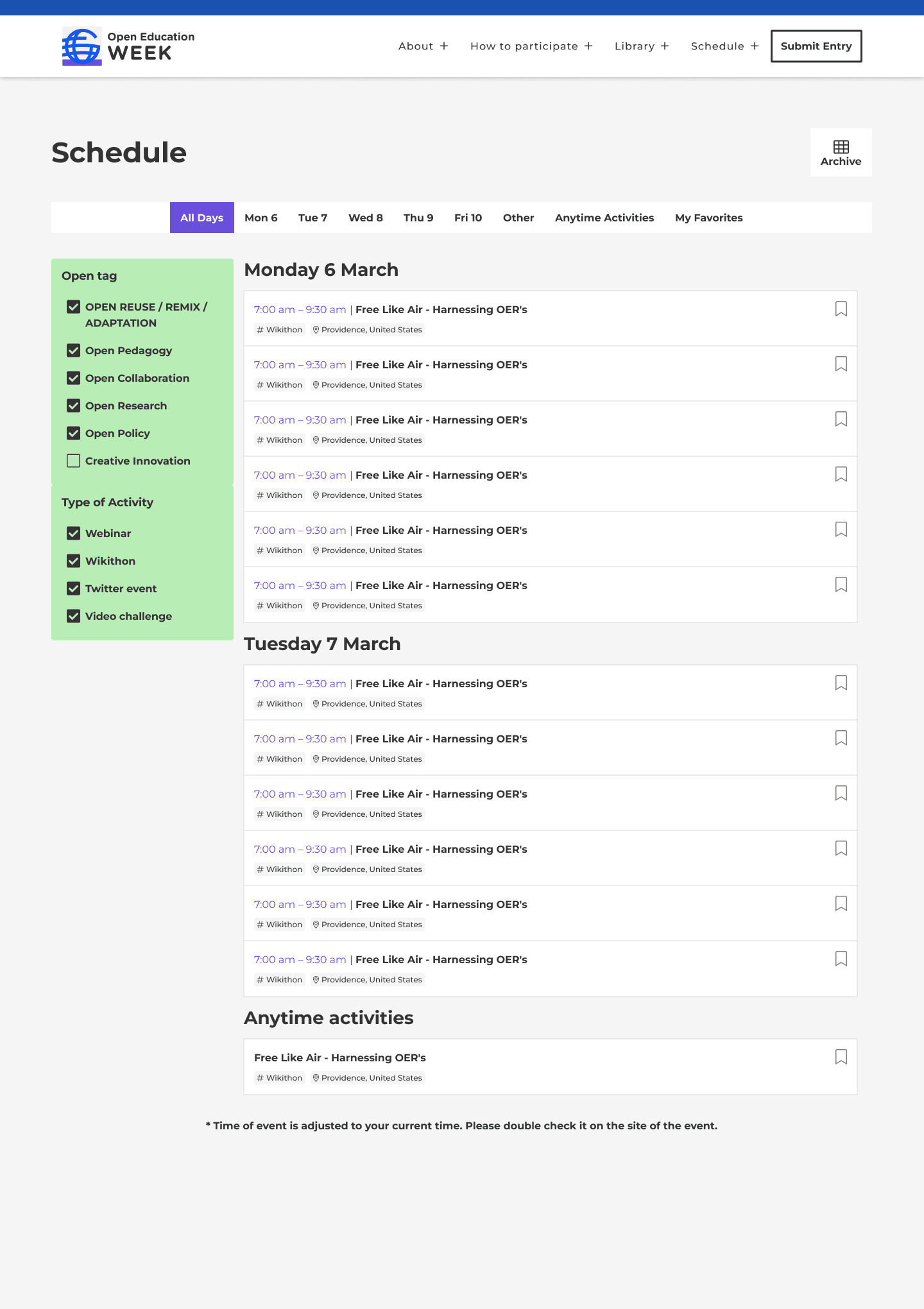
Task: Bookmark the third event under Monday 6 March
Action: point(841,419)
